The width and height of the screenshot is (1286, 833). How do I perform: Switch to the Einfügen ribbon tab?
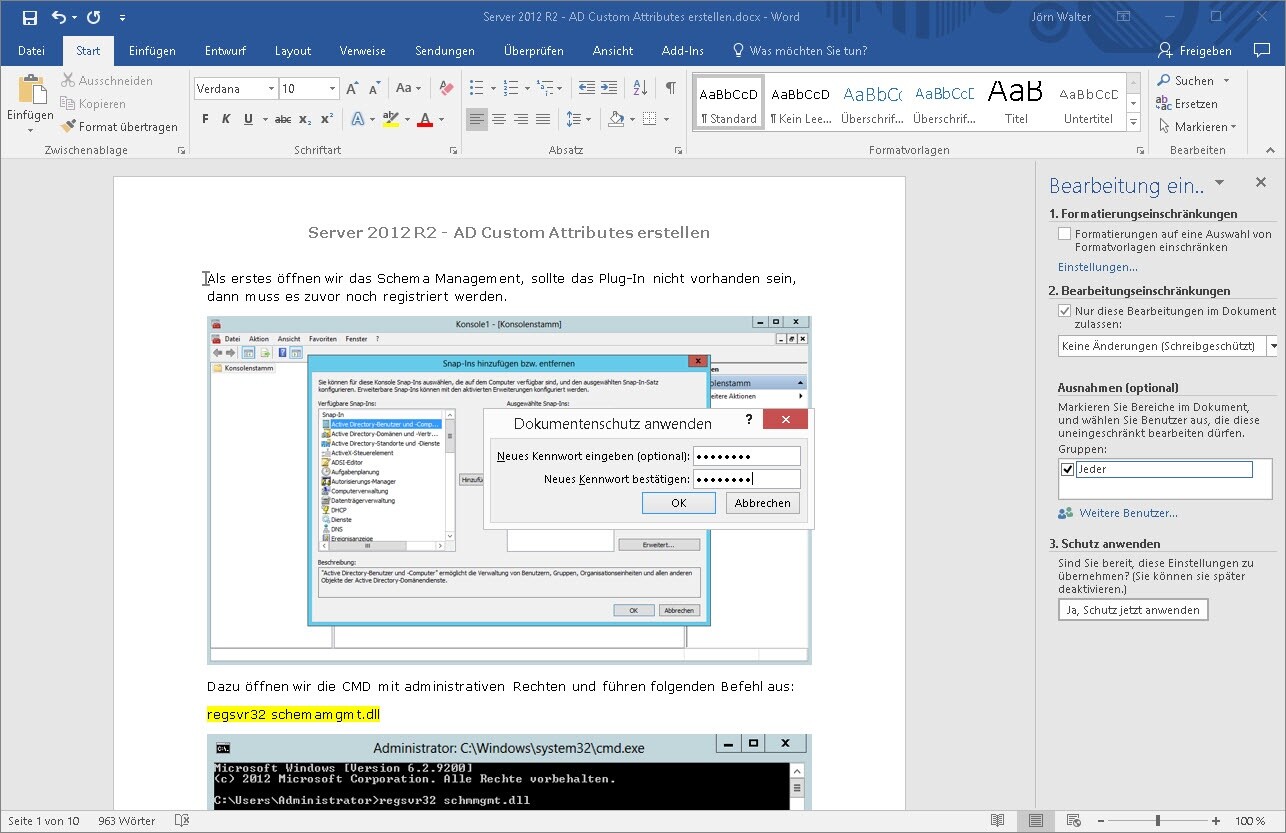point(152,51)
